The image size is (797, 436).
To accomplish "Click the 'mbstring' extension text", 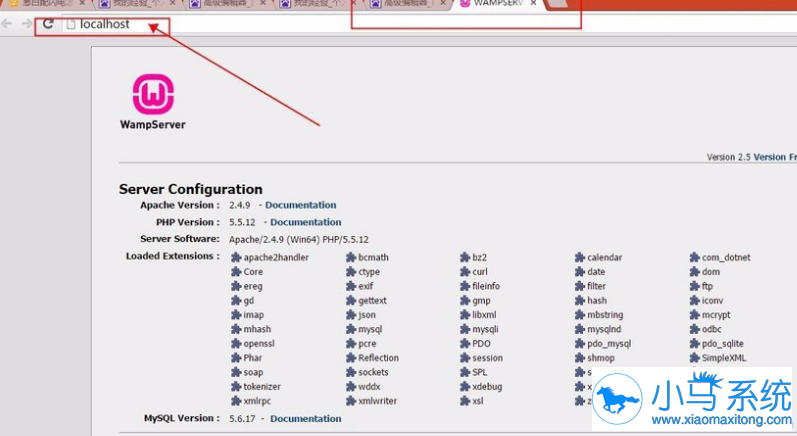I will point(605,315).
